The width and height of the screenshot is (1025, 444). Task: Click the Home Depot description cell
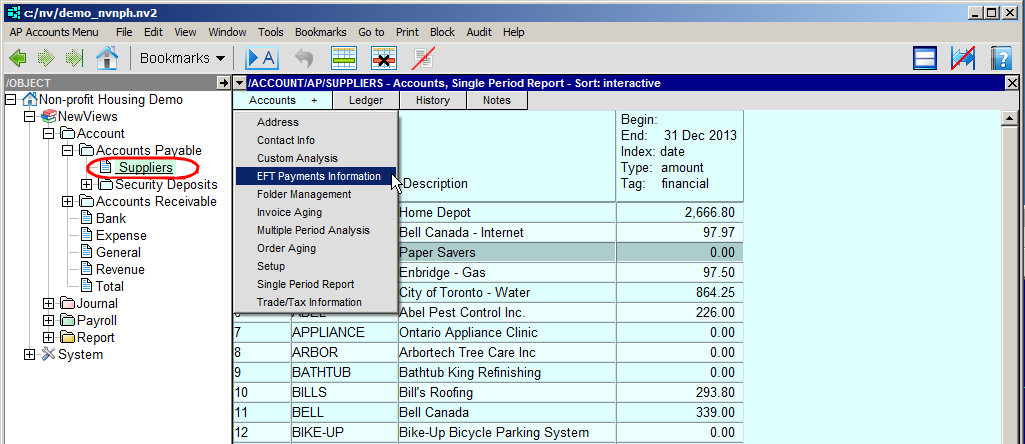[434, 213]
